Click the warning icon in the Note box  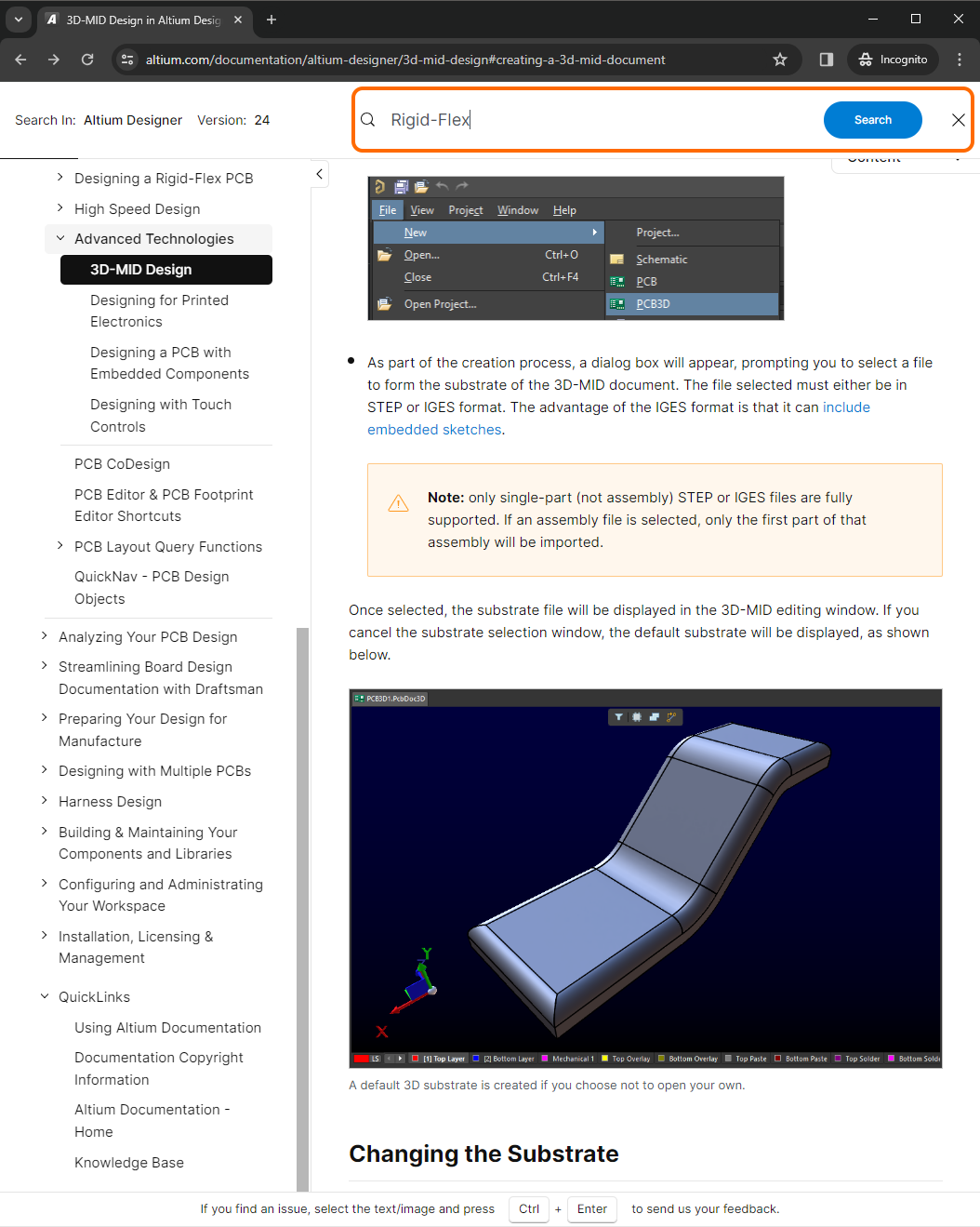pyautogui.click(x=398, y=504)
